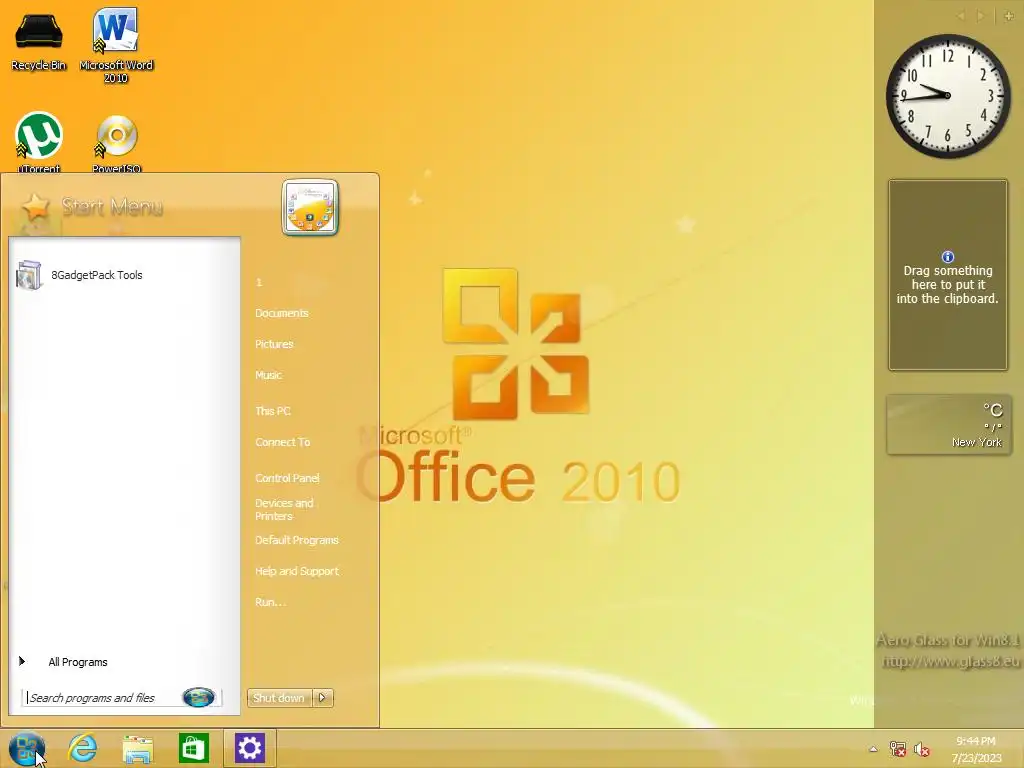Click the previous page arrow on gadget sidebar
1024x768 pixels.
(x=961, y=16)
